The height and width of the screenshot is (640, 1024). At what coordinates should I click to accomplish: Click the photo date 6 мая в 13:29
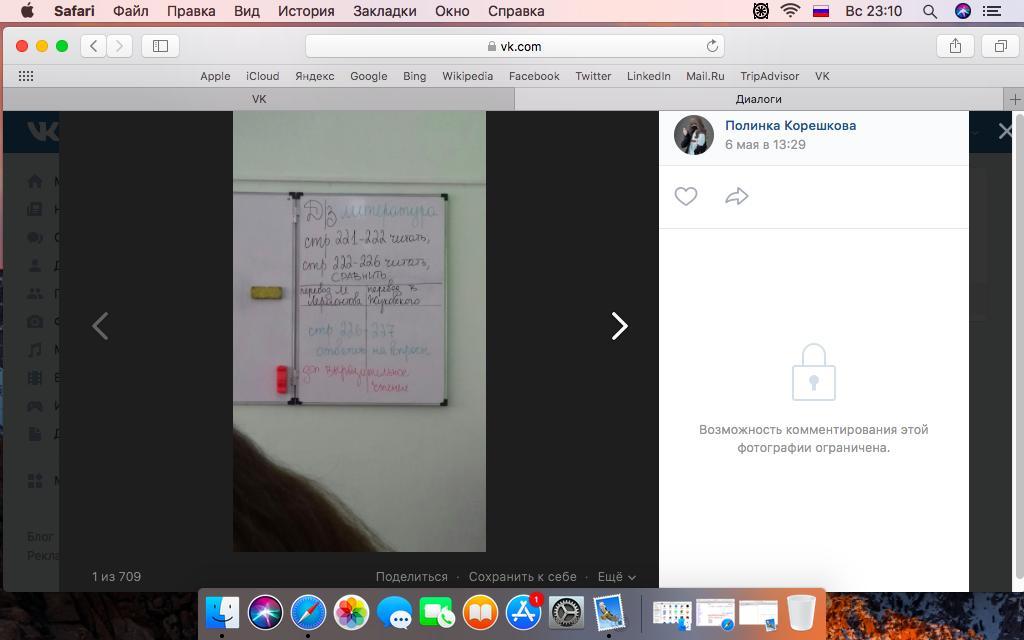tap(765, 144)
